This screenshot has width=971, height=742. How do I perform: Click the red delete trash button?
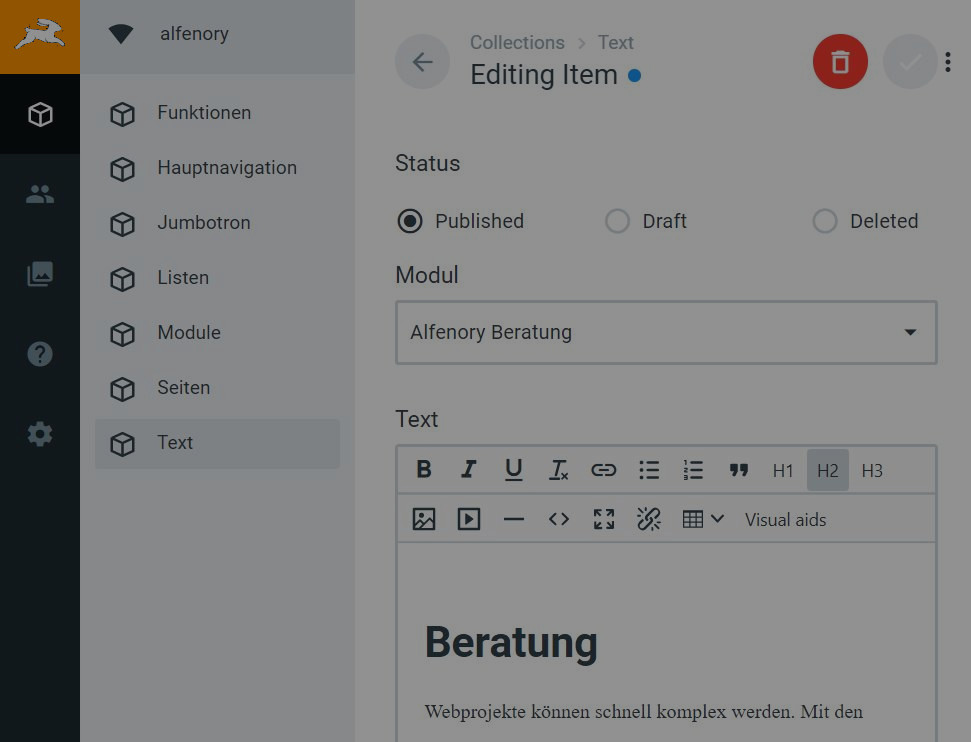click(840, 62)
